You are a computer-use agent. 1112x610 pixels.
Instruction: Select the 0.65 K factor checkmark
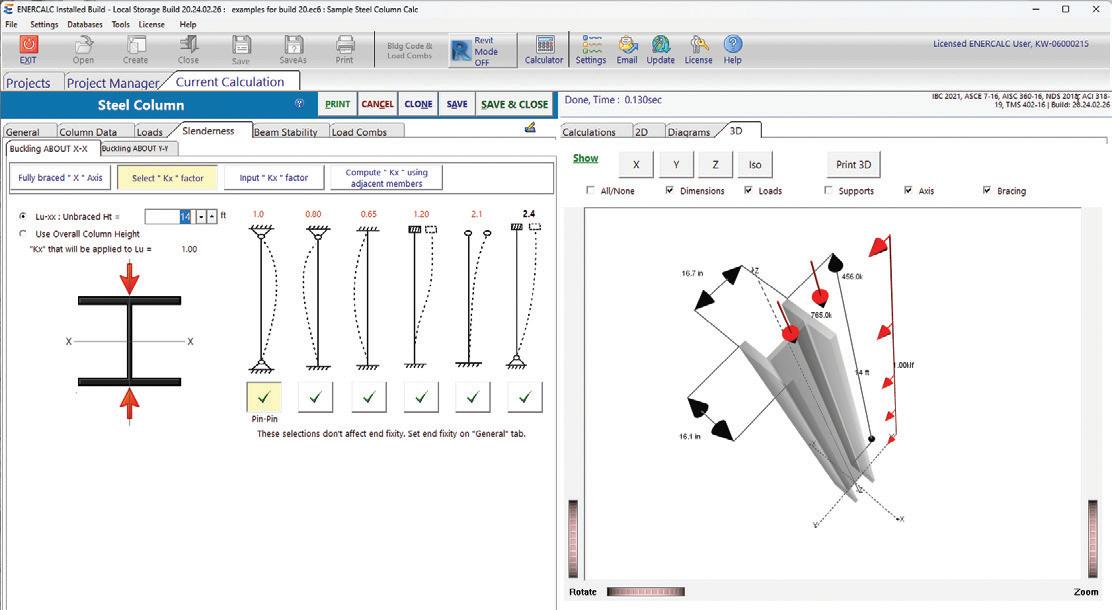click(x=369, y=397)
